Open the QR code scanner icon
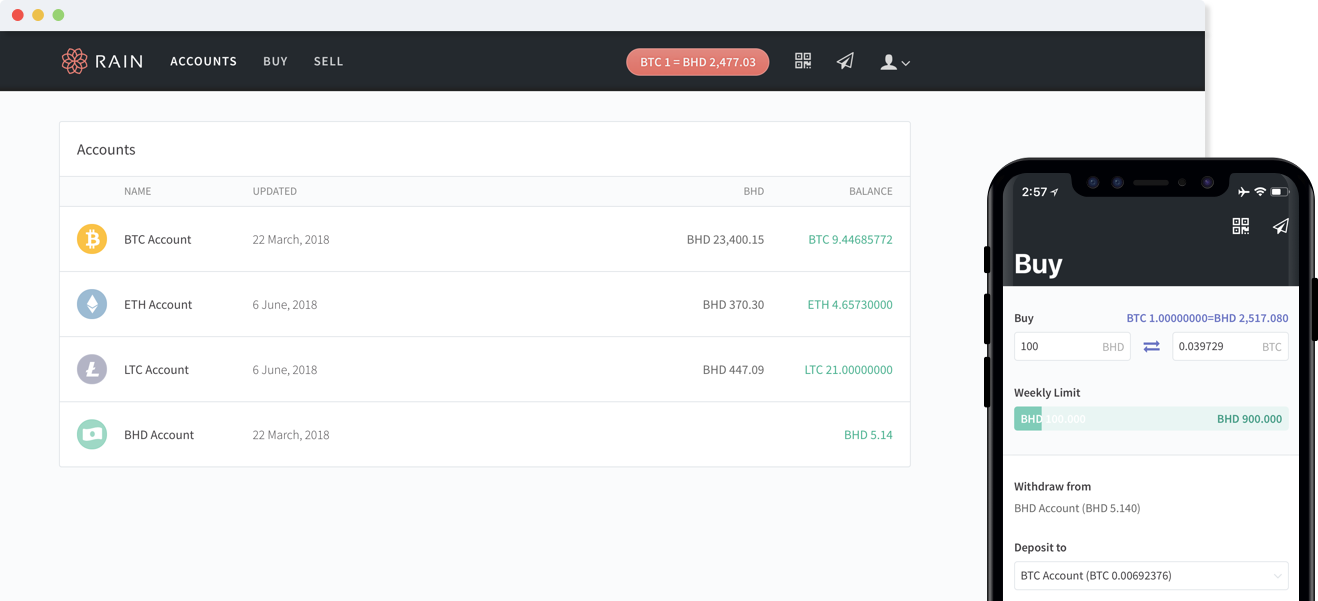 pos(802,61)
